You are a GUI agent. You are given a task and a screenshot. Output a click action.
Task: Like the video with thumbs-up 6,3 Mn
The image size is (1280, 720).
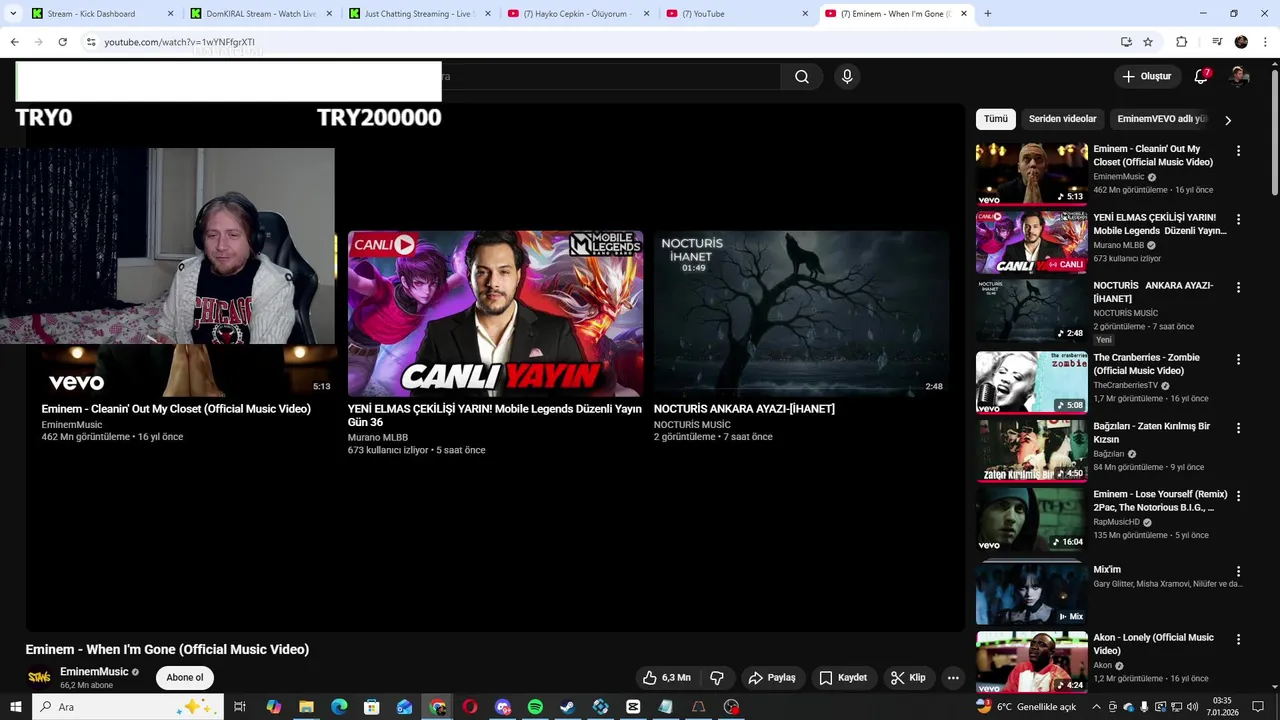coord(668,678)
